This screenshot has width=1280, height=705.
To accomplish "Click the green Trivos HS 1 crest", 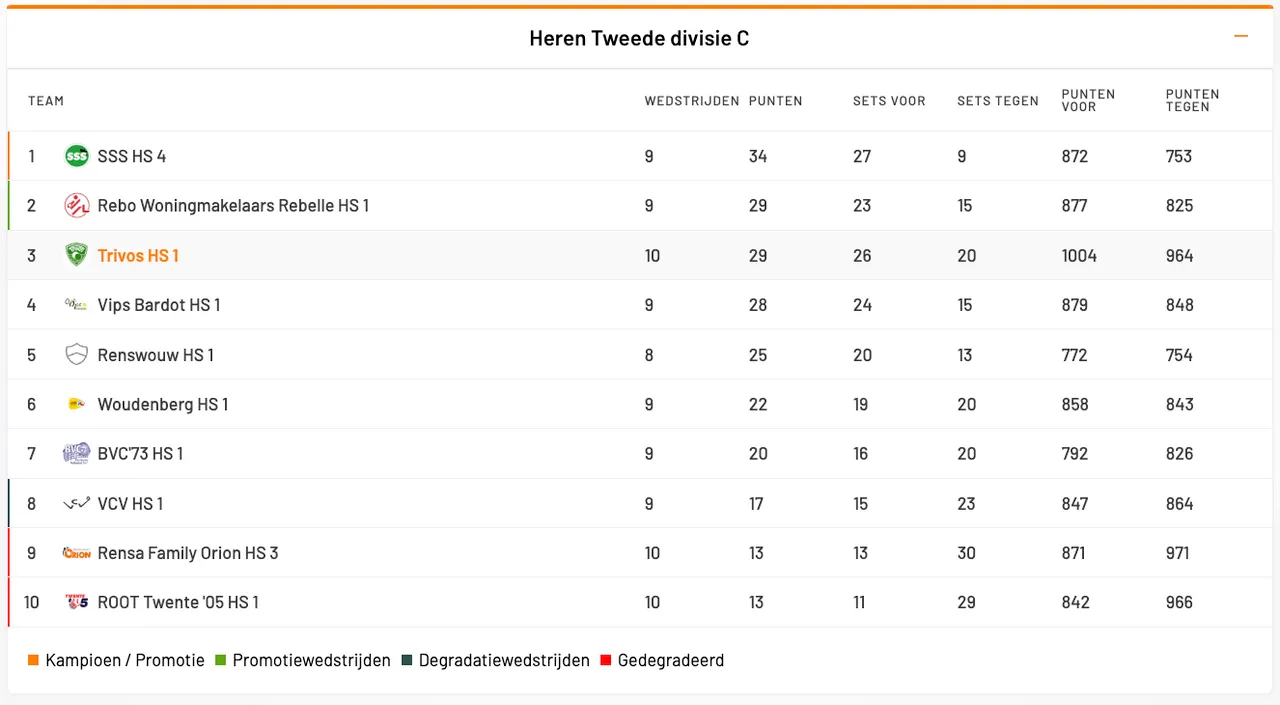I will [77, 255].
